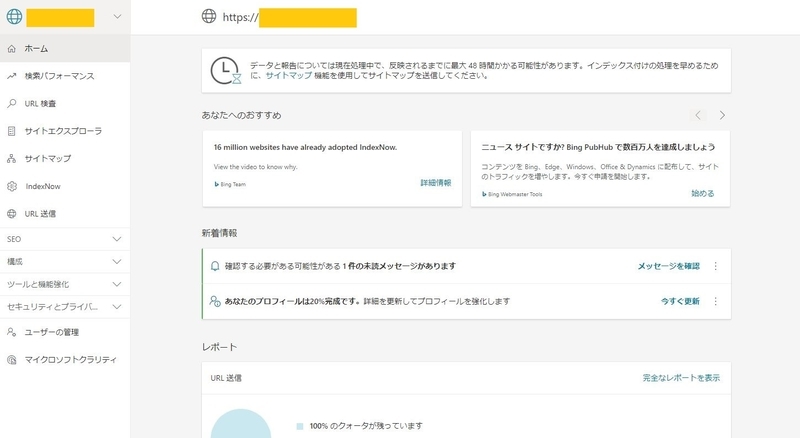Open 検索パフォーマンス page
This screenshot has height=438, width=800.
(65, 76)
